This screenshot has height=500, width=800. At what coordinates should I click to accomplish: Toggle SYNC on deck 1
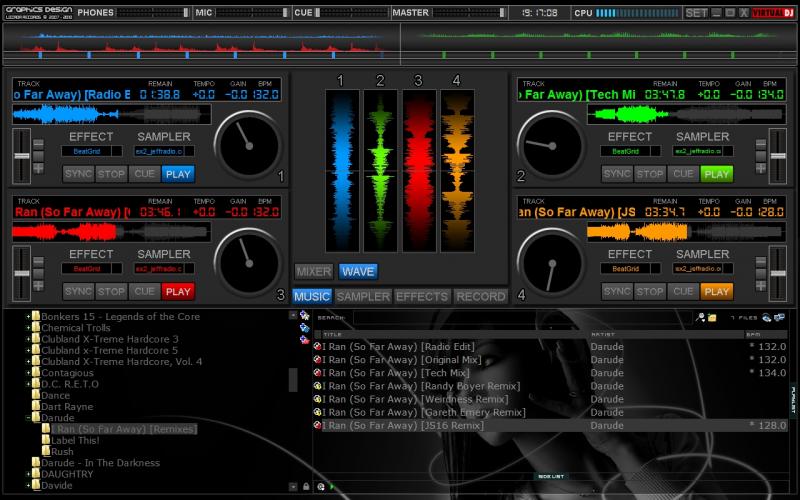(78, 174)
